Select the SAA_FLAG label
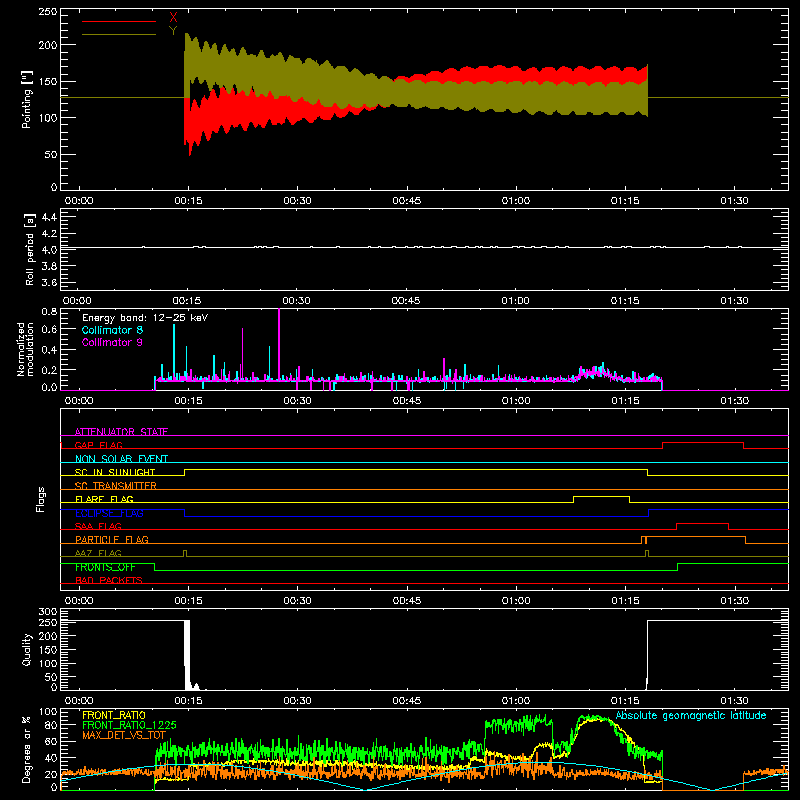Viewport: 800px width, 800px height. coord(98,526)
